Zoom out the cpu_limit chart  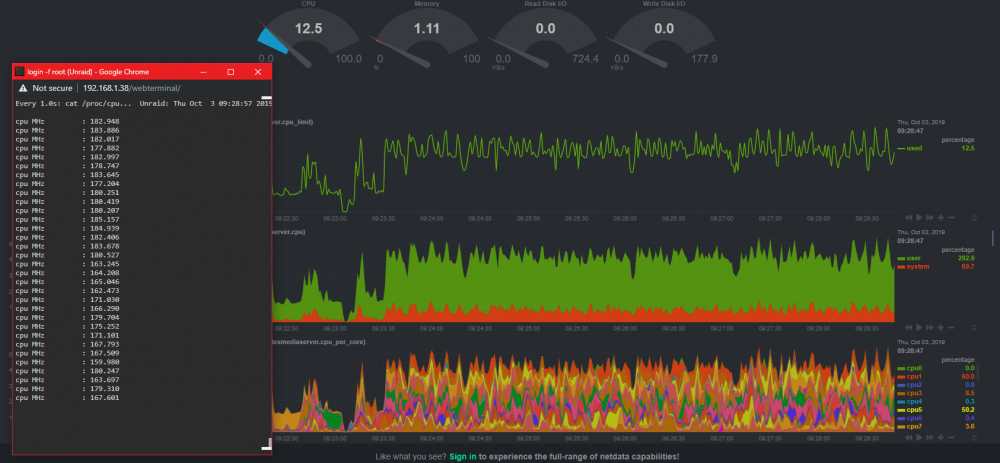pos(951,217)
